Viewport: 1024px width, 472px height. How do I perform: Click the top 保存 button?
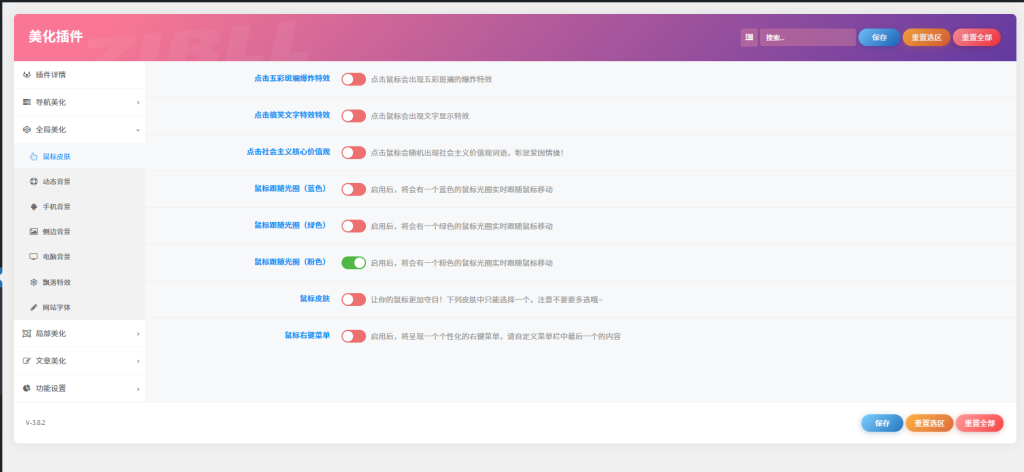(x=878, y=37)
